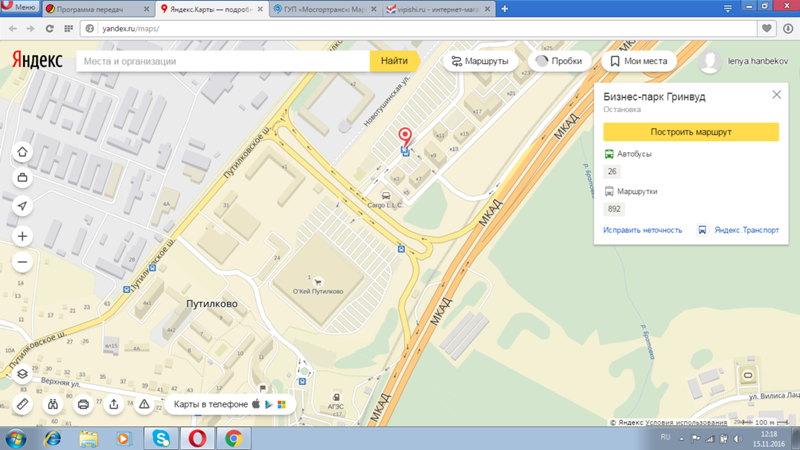Click the Яндекс logo
The height and width of the screenshot is (450, 800).
click(x=37, y=61)
